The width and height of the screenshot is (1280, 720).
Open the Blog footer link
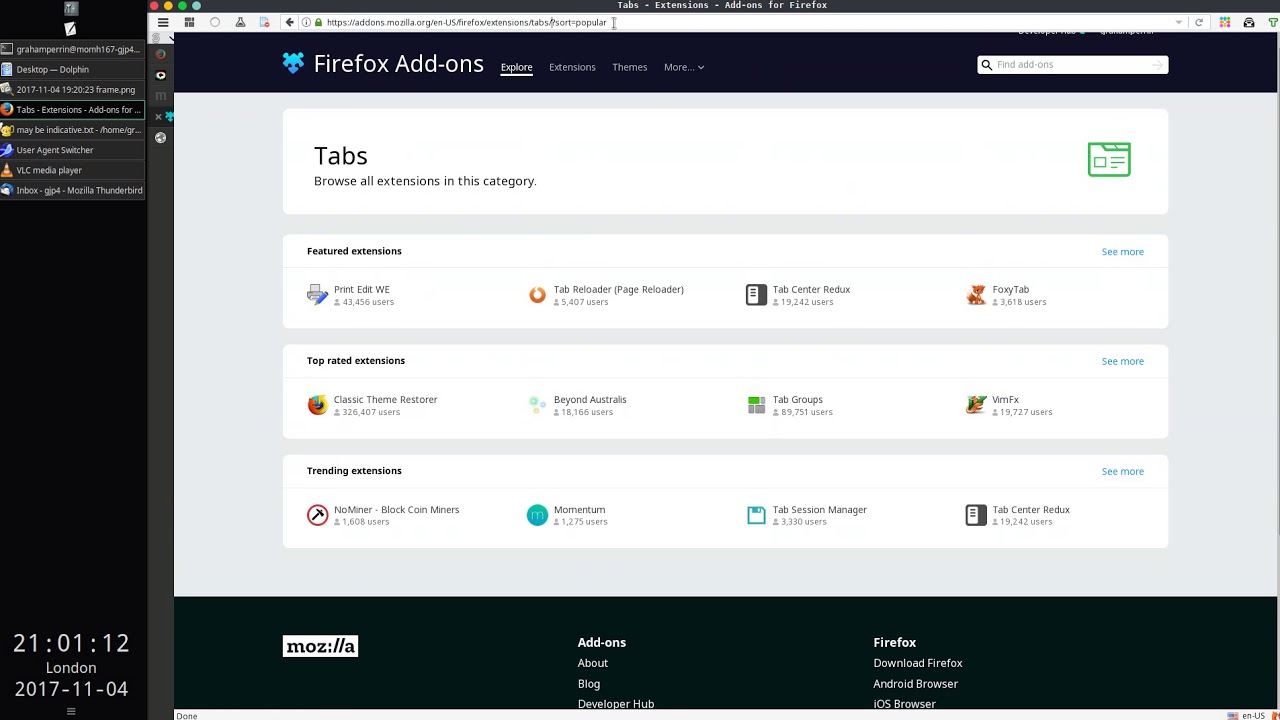(x=588, y=684)
